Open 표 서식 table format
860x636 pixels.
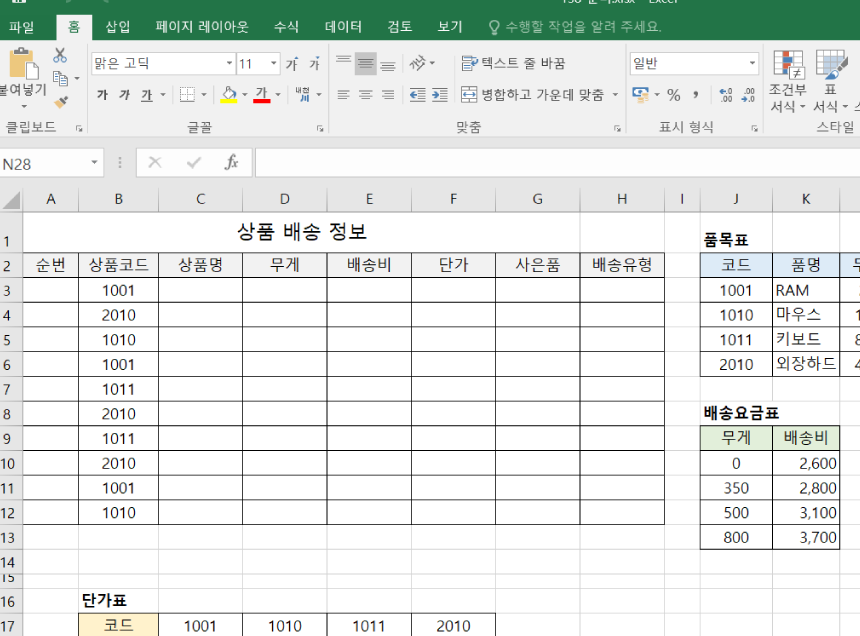830,81
